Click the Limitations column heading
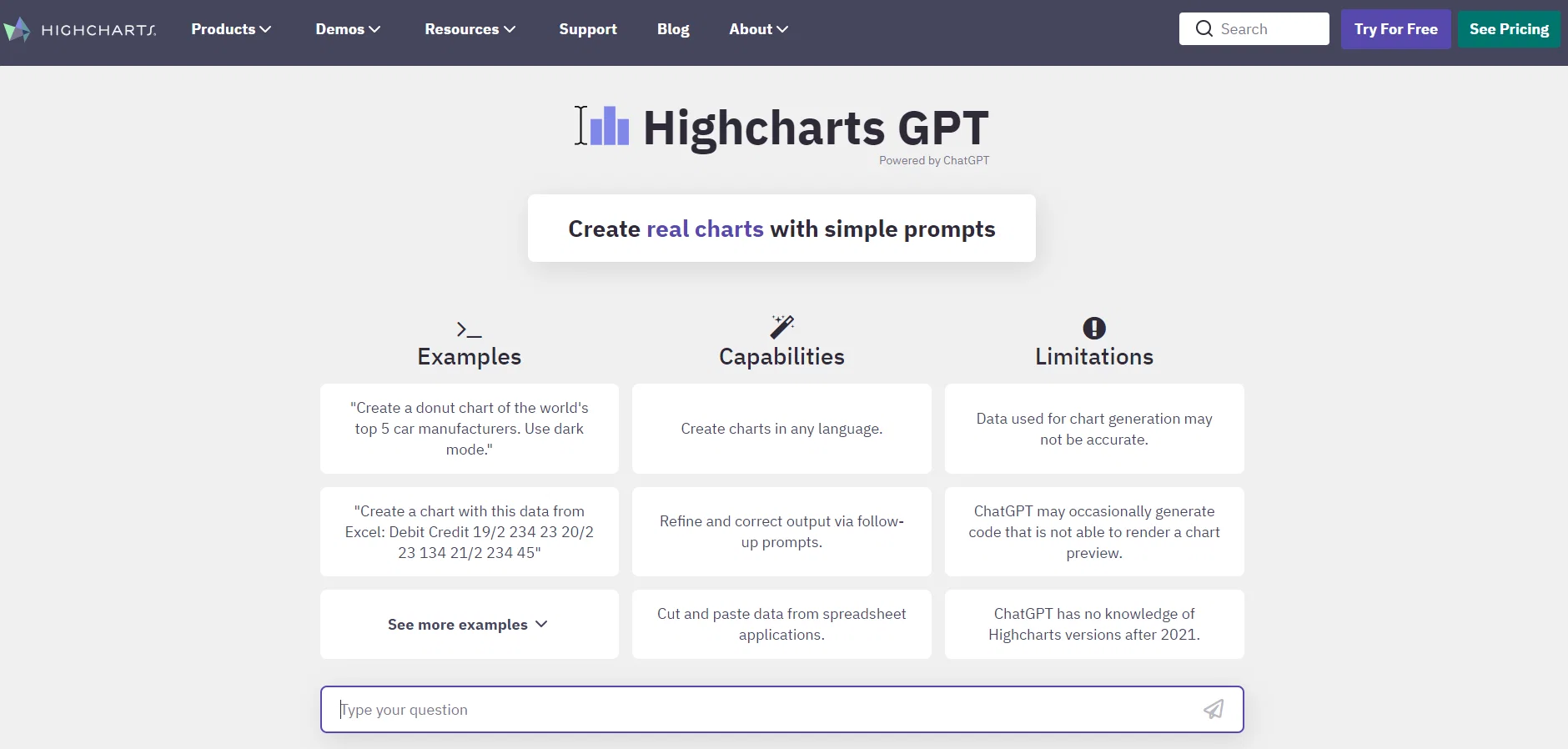This screenshot has height=749, width=1568. (1094, 357)
